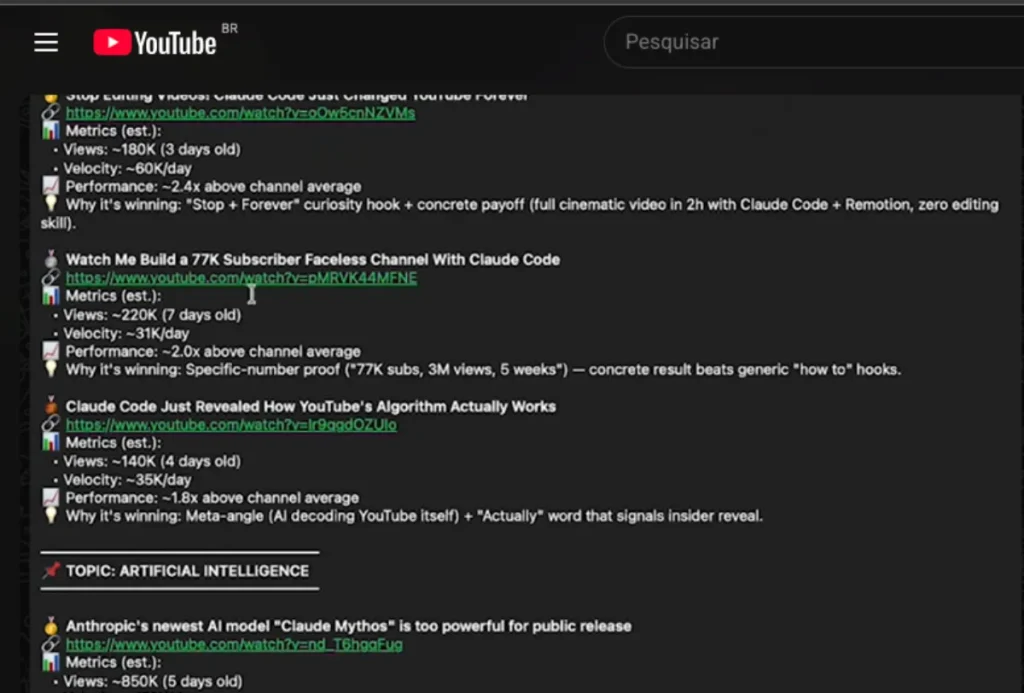Click trend chart icon beside '~1.8x above channel average'
1024x693 pixels.
(x=51, y=497)
